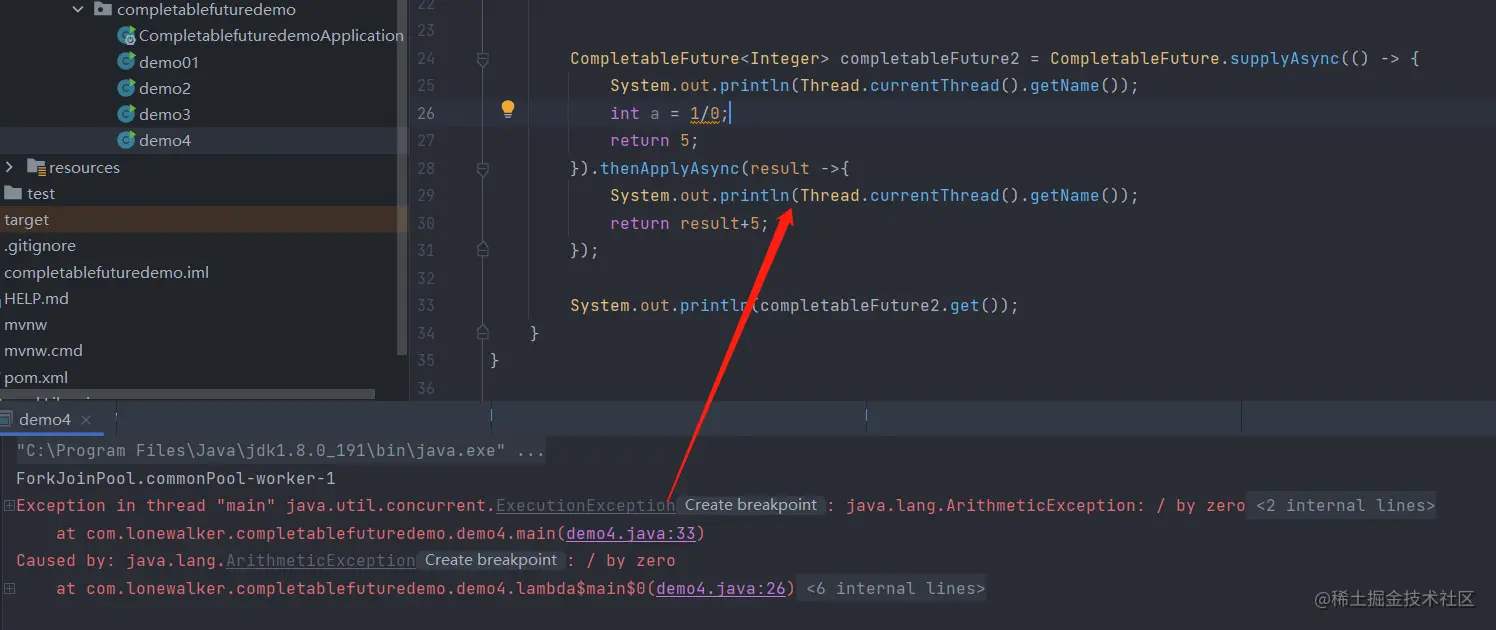Screen dimensions: 1496x630
Task: Open the HELP.md file
Action: click(x=36, y=298)
